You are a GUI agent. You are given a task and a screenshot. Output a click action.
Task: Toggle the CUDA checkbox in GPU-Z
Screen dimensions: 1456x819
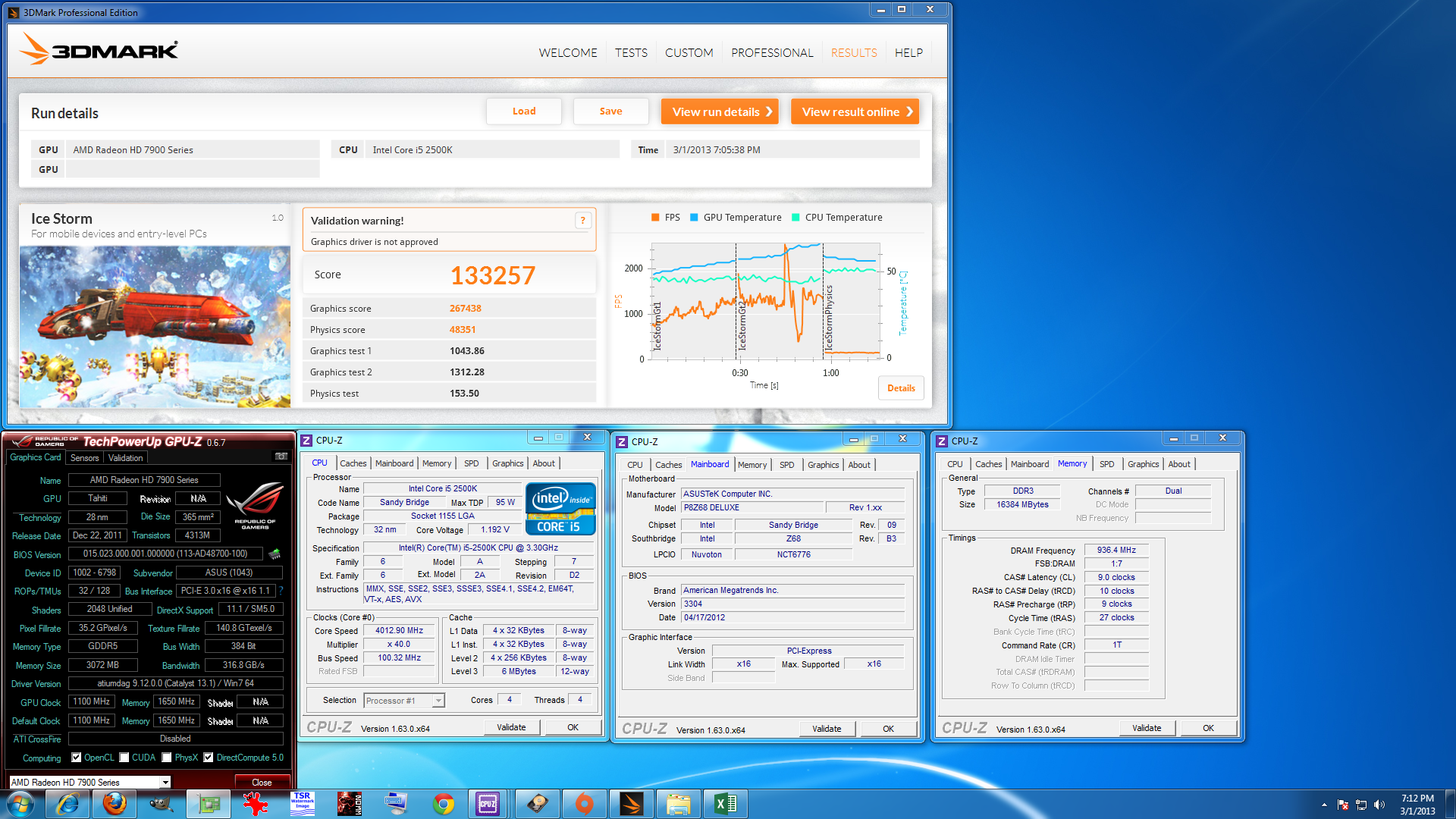[124, 757]
